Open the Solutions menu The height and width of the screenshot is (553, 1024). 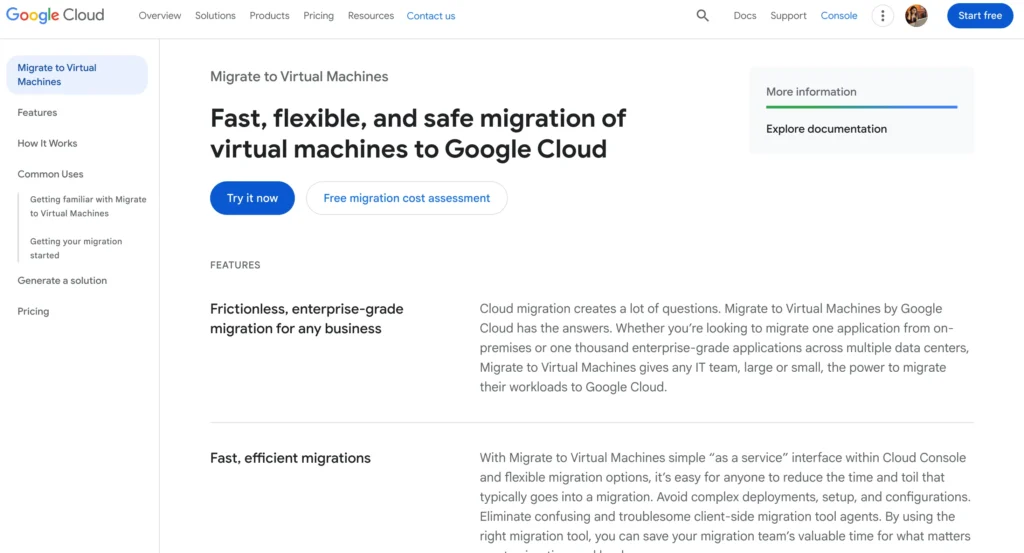pos(215,16)
